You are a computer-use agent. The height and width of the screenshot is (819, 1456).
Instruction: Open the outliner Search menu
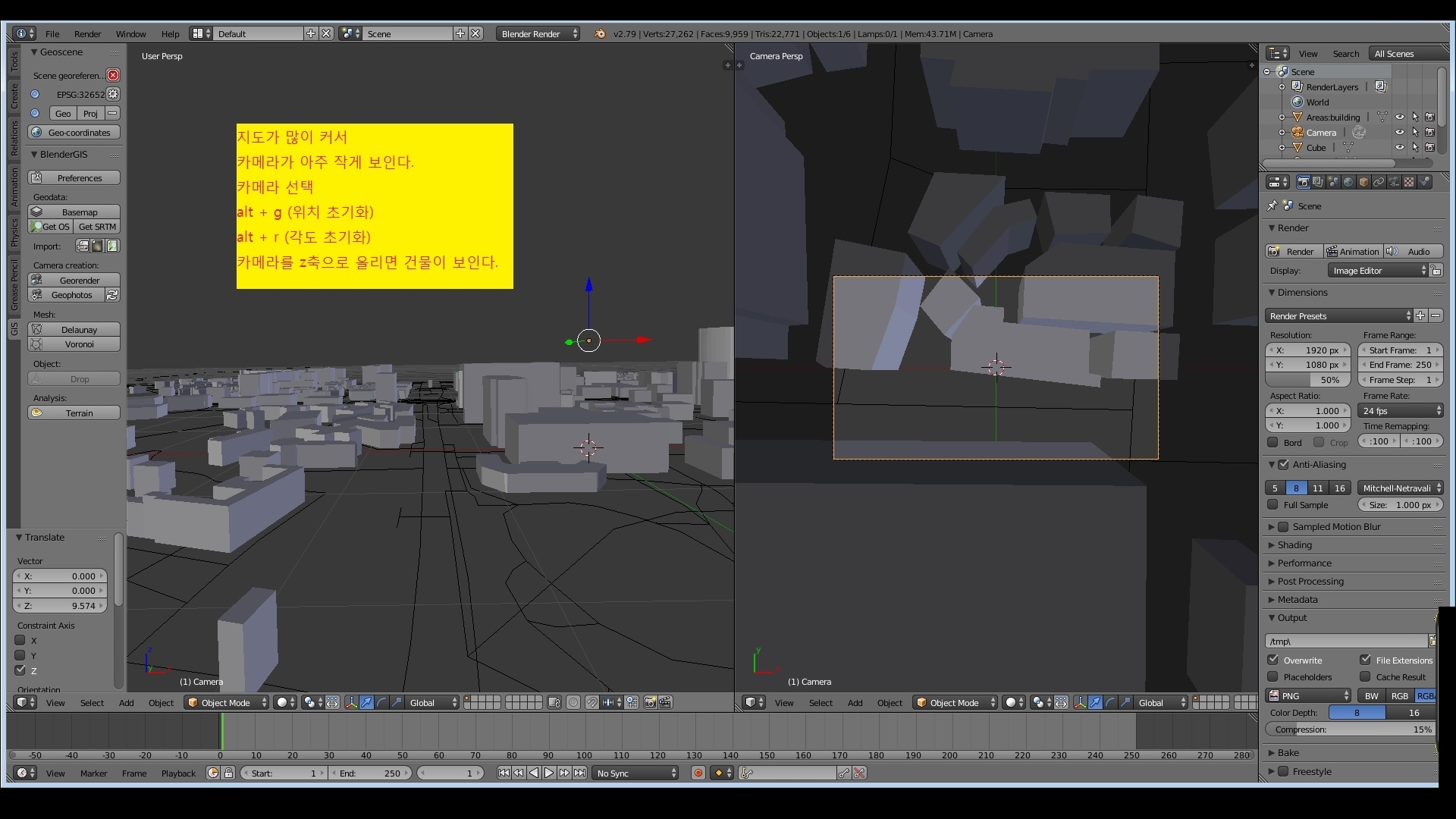pyautogui.click(x=1345, y=53)
